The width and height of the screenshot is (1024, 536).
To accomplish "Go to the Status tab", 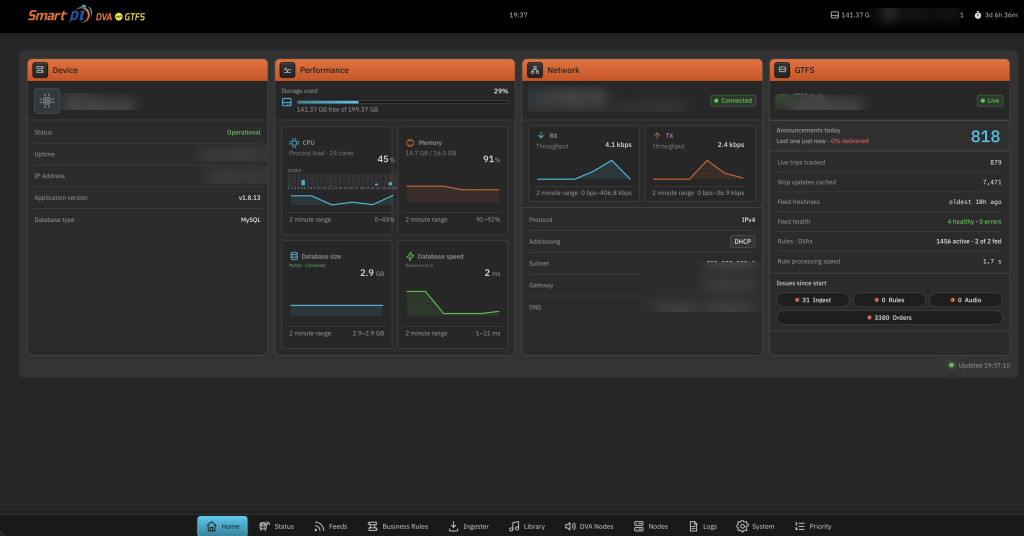I will coord(276,526).
